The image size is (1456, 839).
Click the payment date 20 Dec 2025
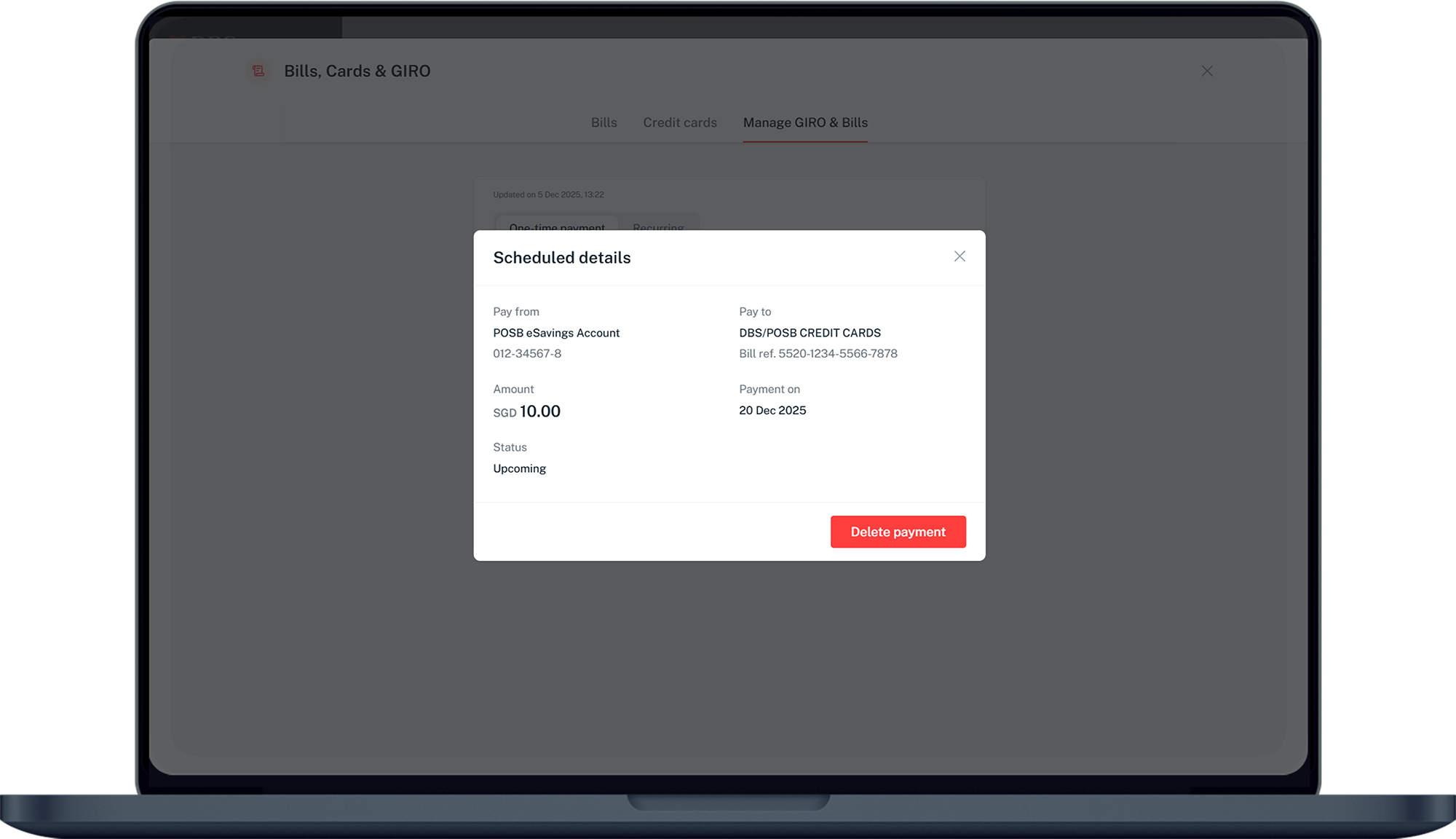[772, 411]
